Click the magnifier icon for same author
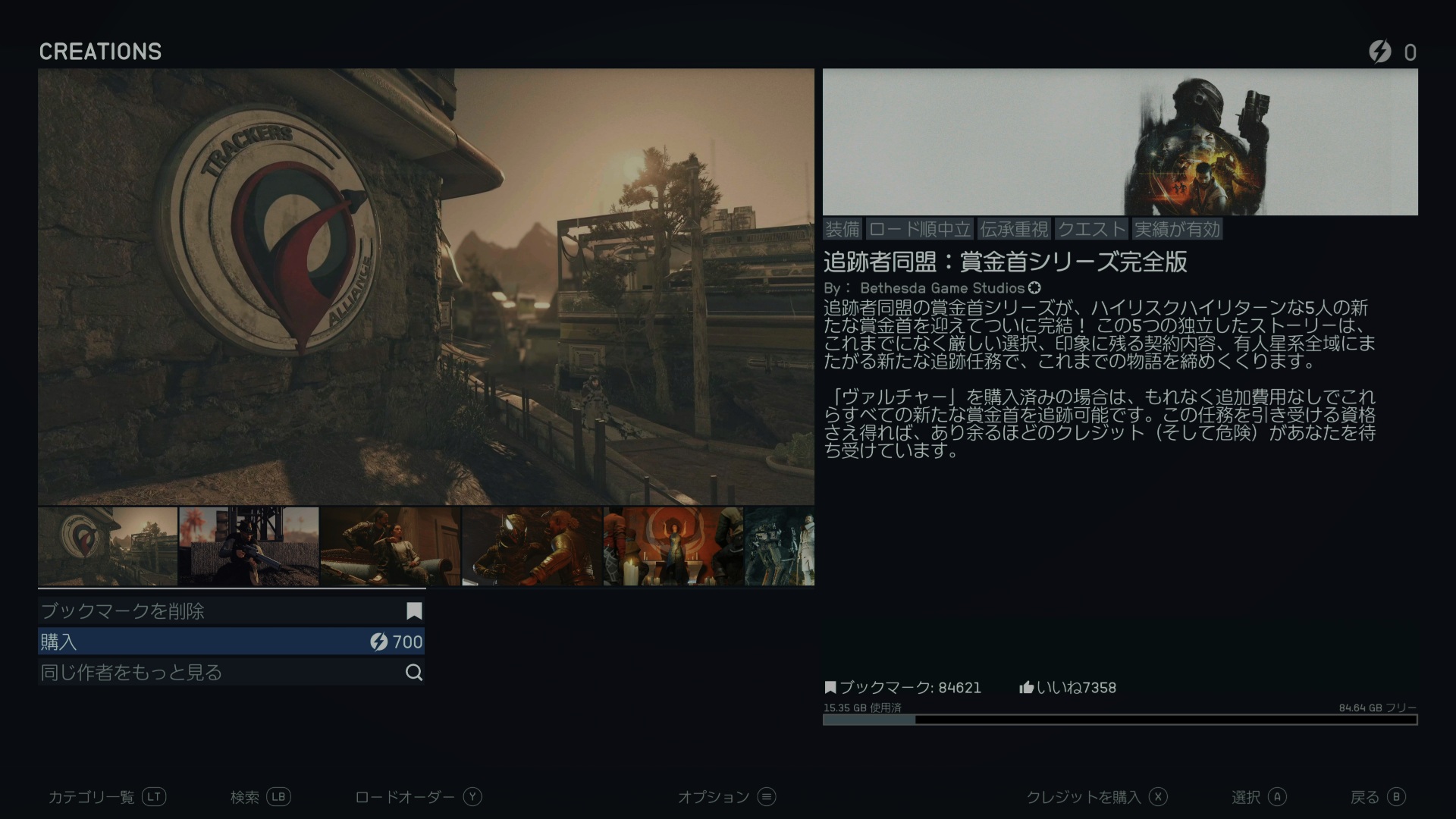The height and width of the screenshot is (819, 1456). point(414,673)
